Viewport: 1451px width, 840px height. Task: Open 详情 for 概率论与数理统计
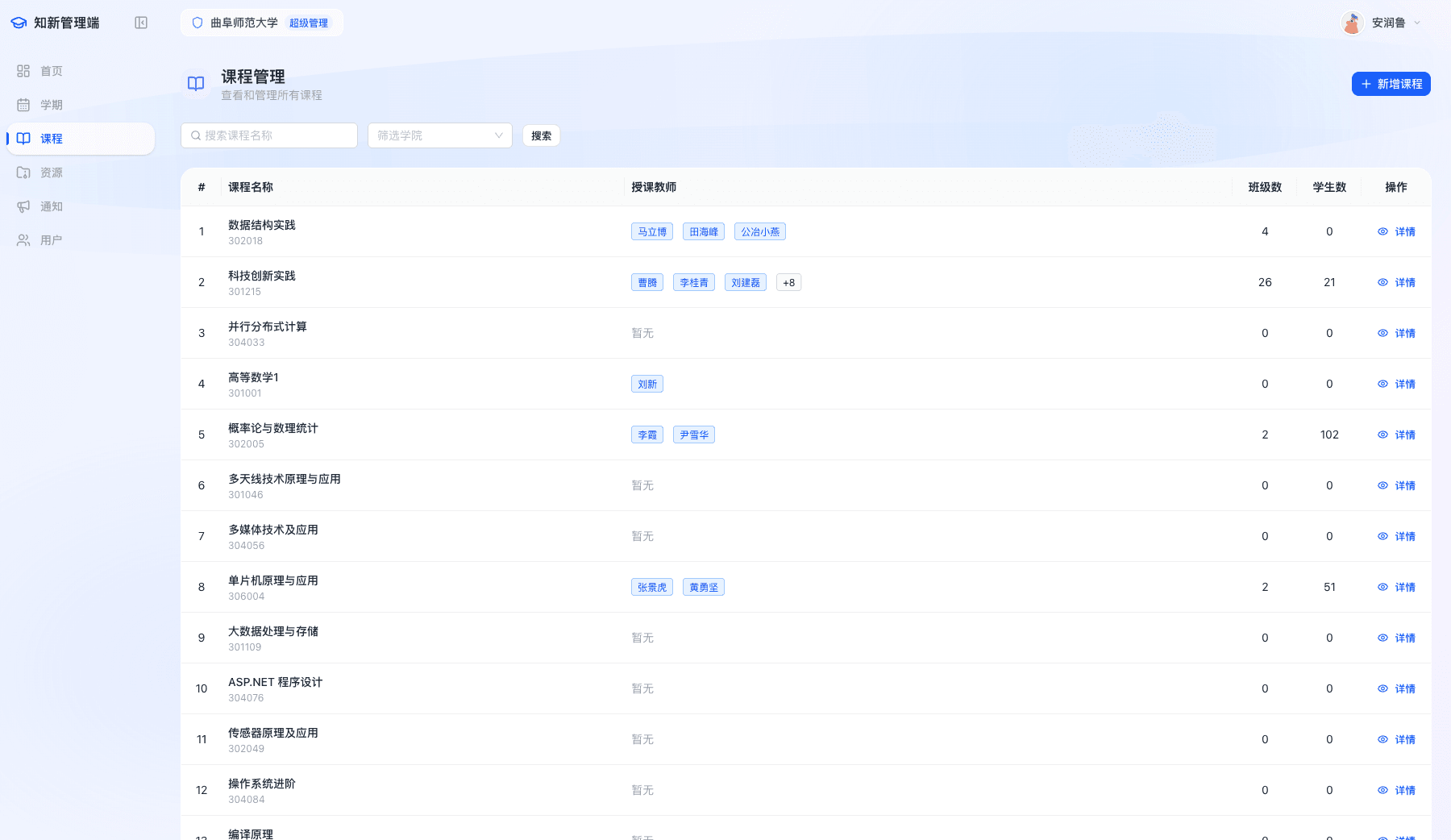(1396, 435)
